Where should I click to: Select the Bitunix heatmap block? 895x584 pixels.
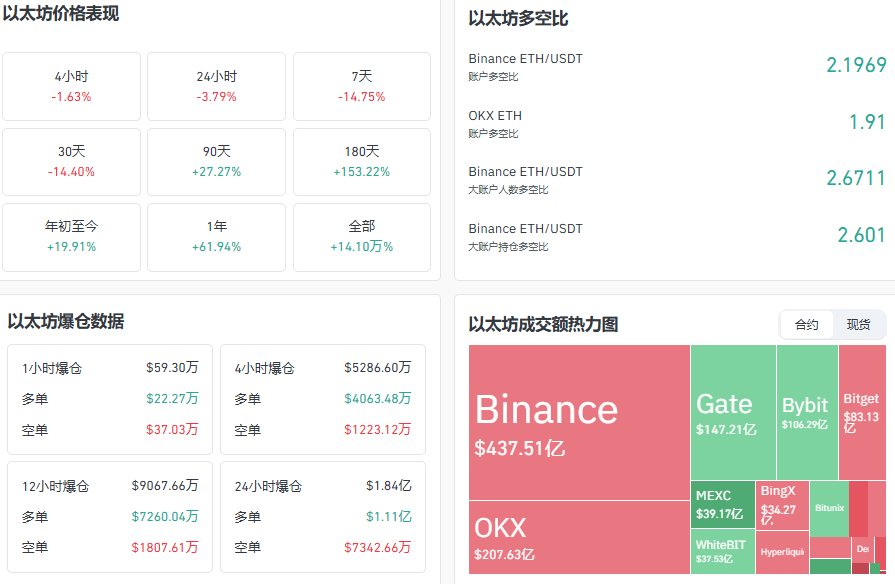(x=829, y=509)
